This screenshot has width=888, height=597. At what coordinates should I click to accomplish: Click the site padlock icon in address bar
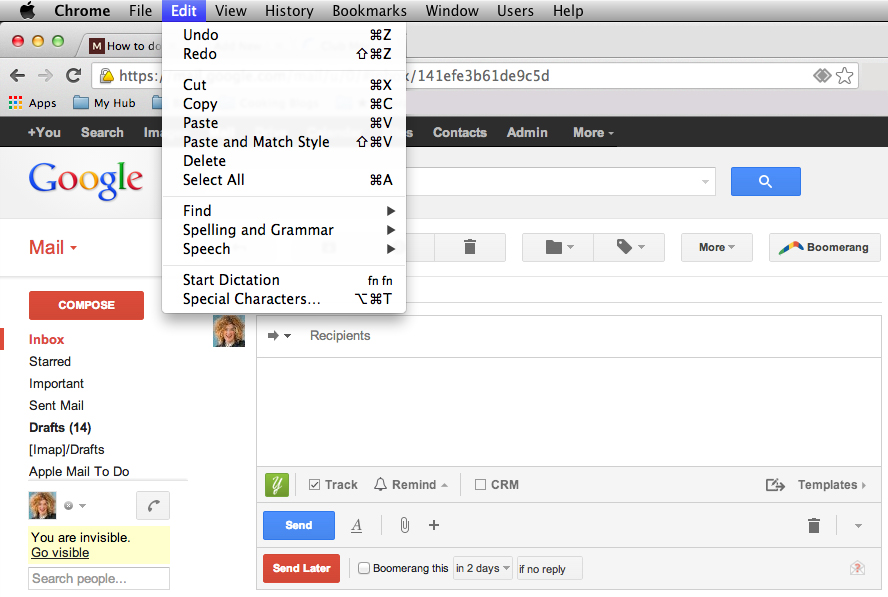[x=106, y=75]
